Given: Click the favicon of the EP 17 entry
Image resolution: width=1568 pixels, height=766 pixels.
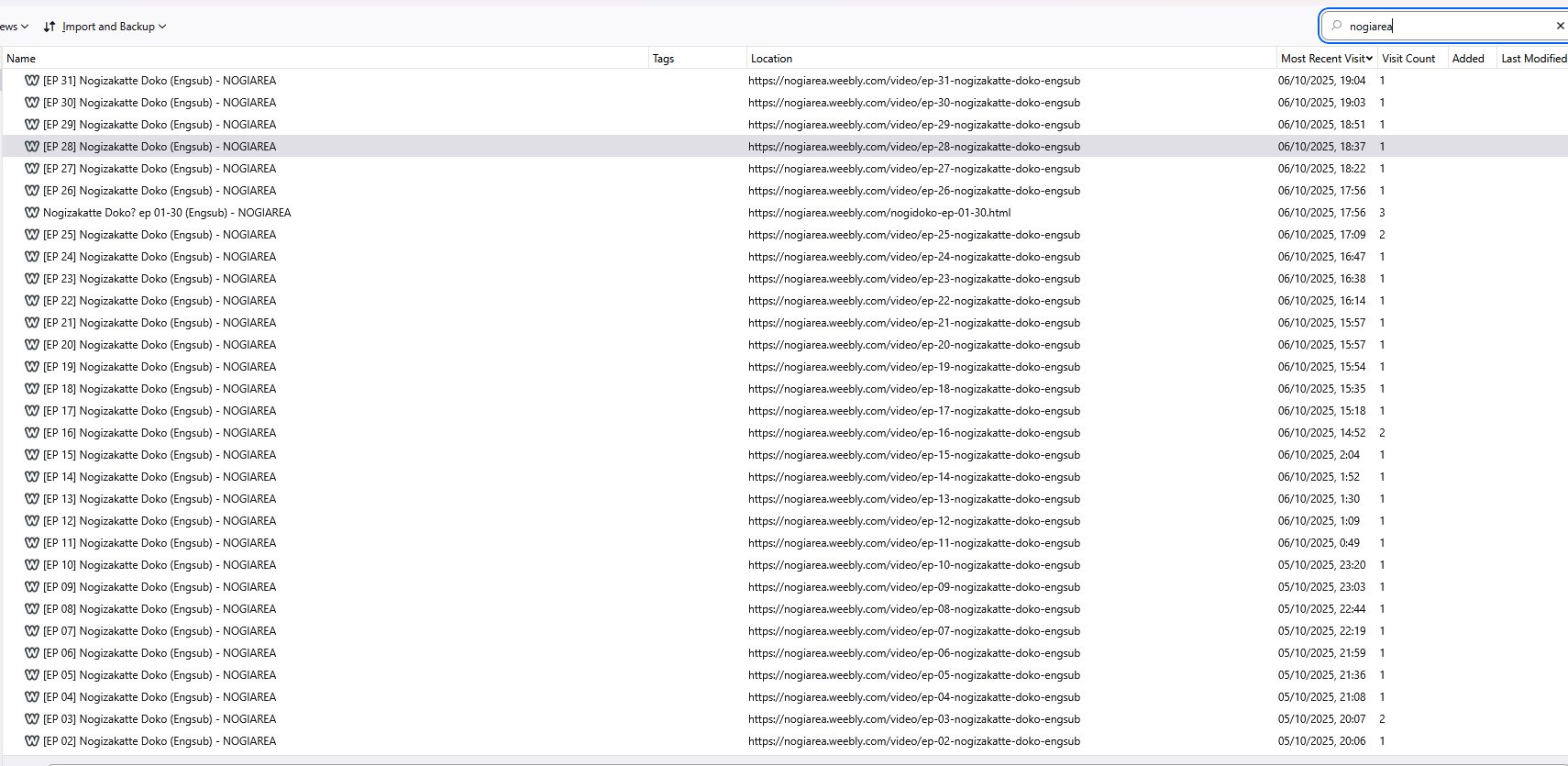Looking at the screenshot, I should pyautogui.click(x=32, y=411).
